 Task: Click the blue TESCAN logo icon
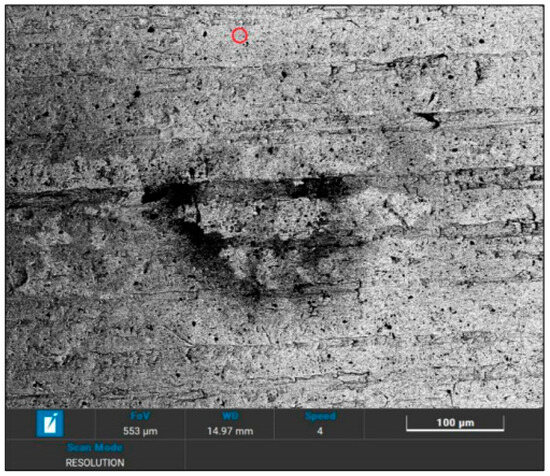click(50, 423)
